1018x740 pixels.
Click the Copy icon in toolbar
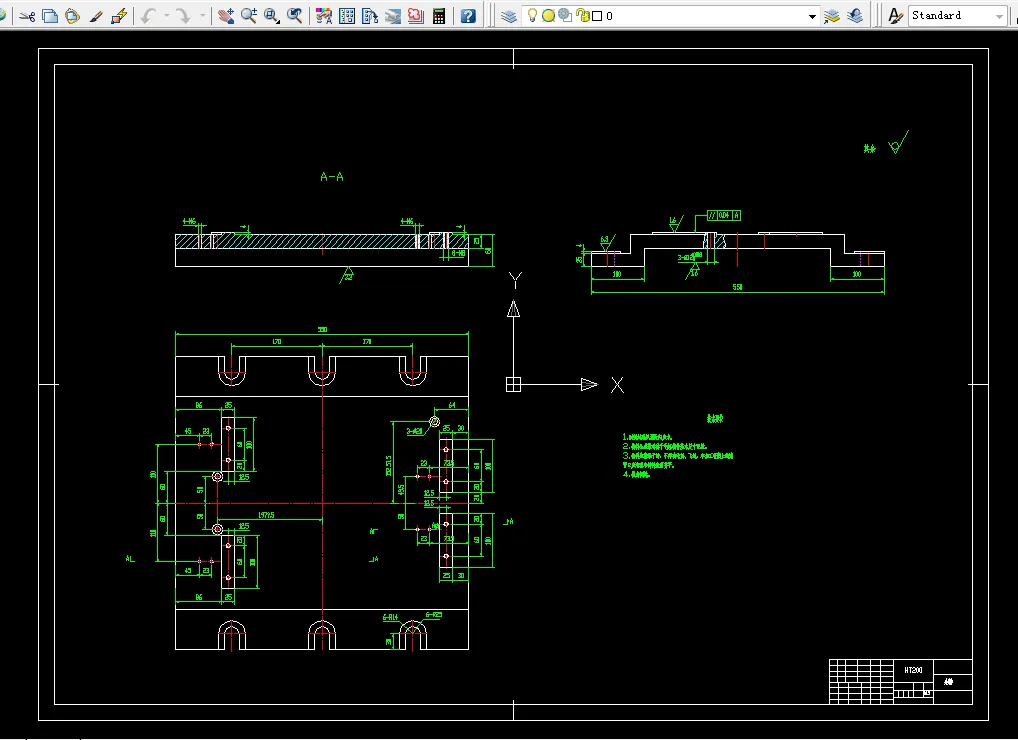[x=50, y=16]
